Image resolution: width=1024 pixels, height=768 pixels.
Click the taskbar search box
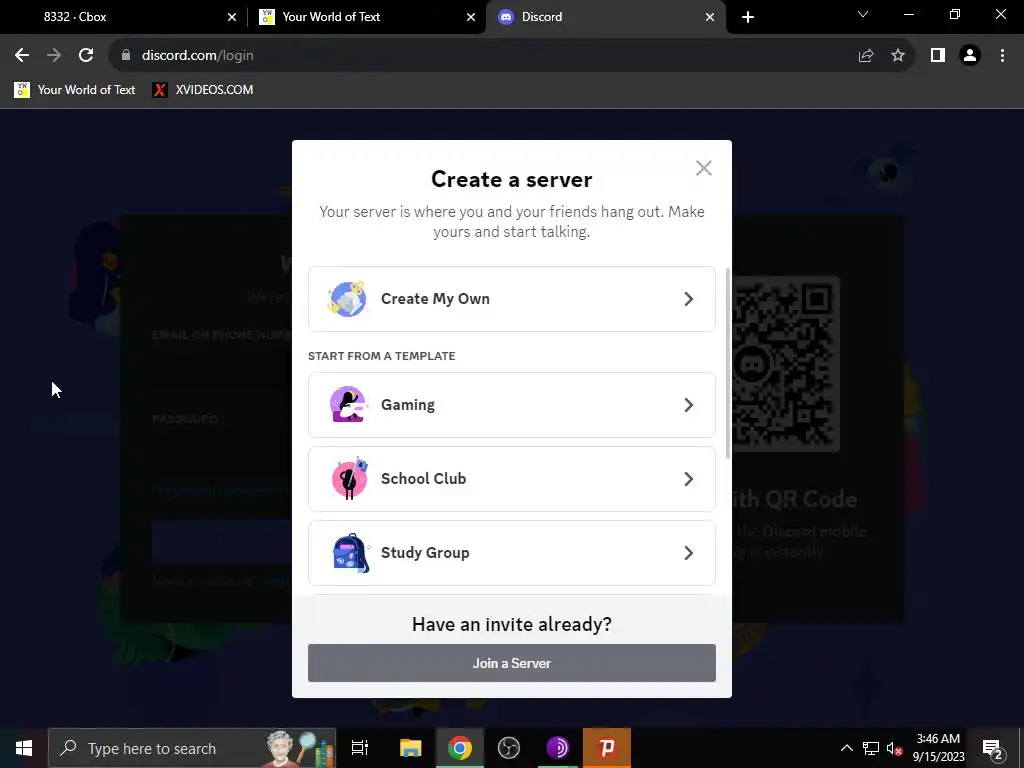tap(192, 748)
